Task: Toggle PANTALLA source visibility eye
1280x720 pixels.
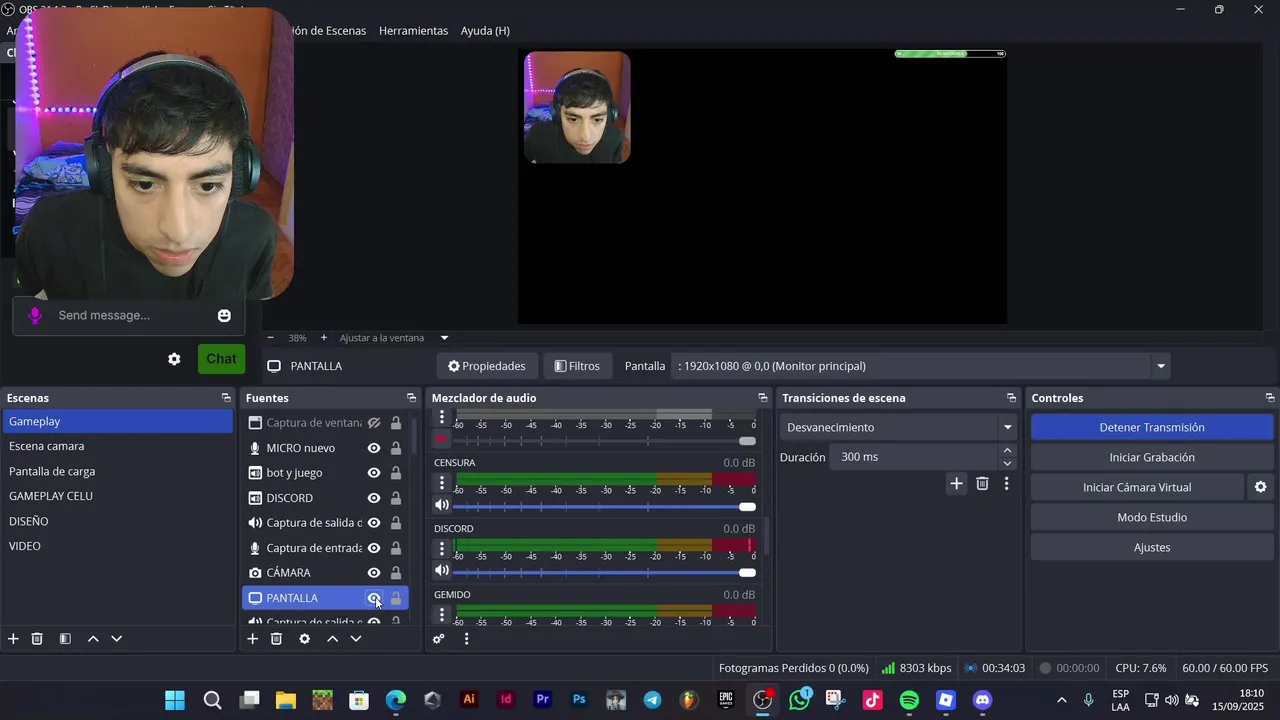Action: click(374, 598)
